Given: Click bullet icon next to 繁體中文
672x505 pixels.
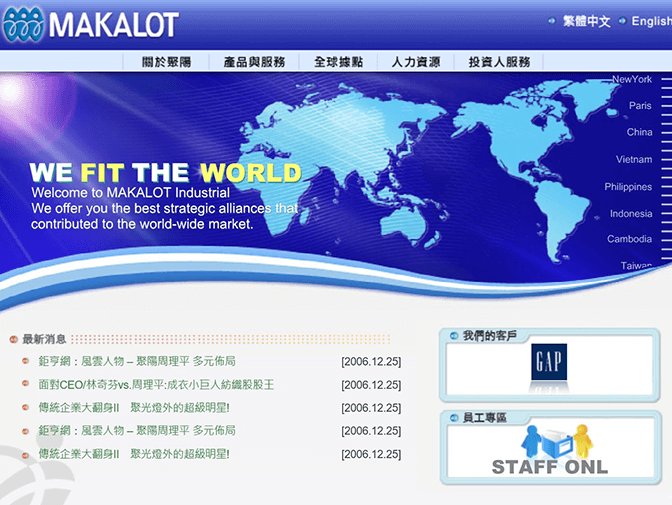Looking at the screenshot, I should coord(552,21).
